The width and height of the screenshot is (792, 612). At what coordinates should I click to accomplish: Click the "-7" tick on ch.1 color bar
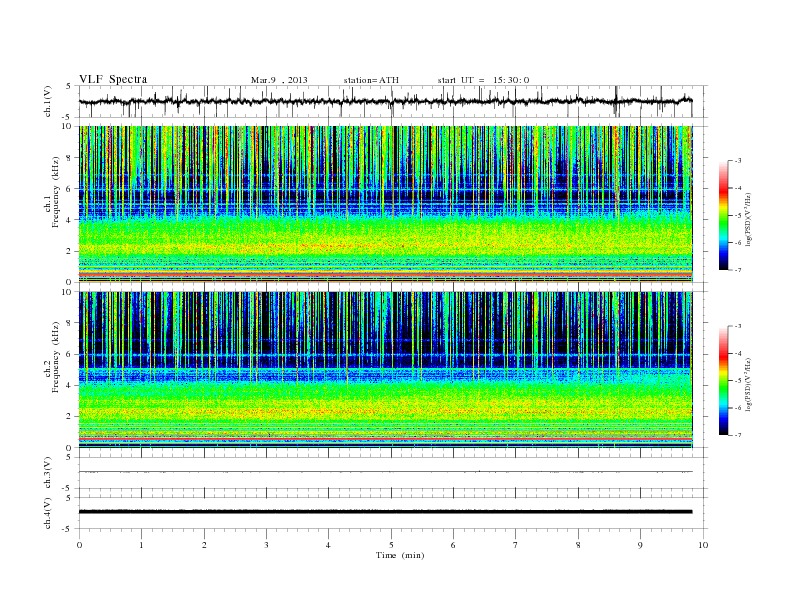coord(738,270)
